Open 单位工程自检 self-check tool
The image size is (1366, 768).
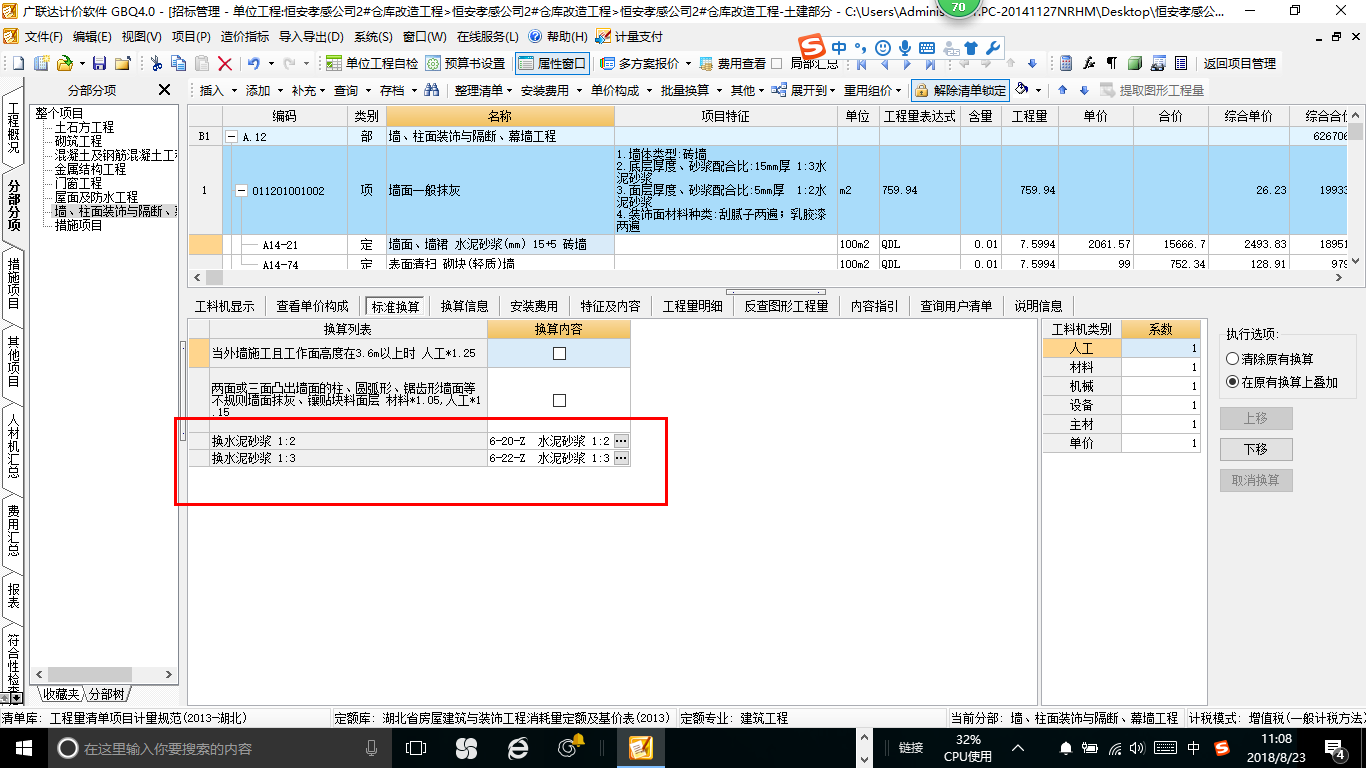click(x=372, y=63)
